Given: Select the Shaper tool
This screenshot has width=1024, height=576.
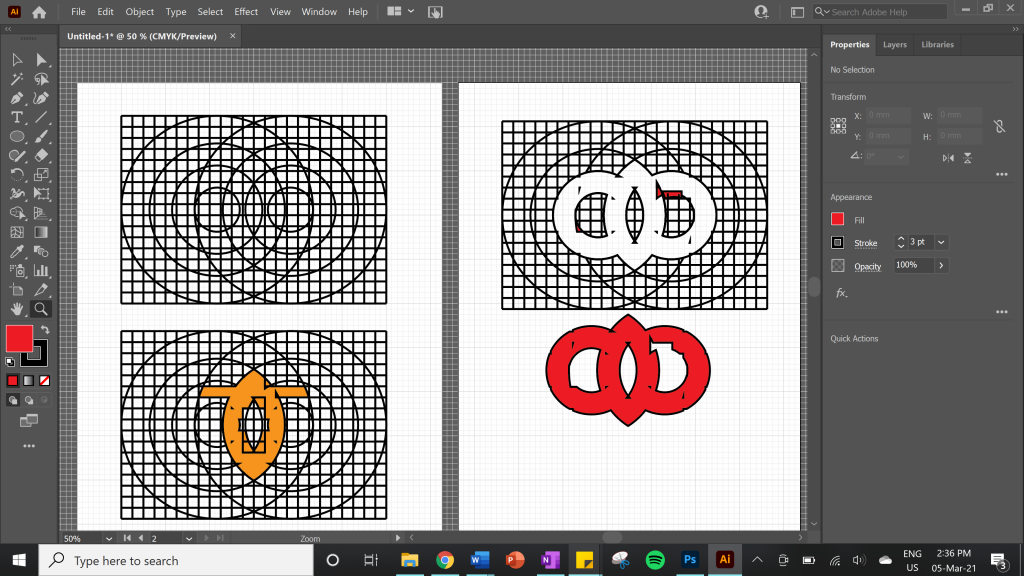Looking at the screenshot, I should point(17,155).
